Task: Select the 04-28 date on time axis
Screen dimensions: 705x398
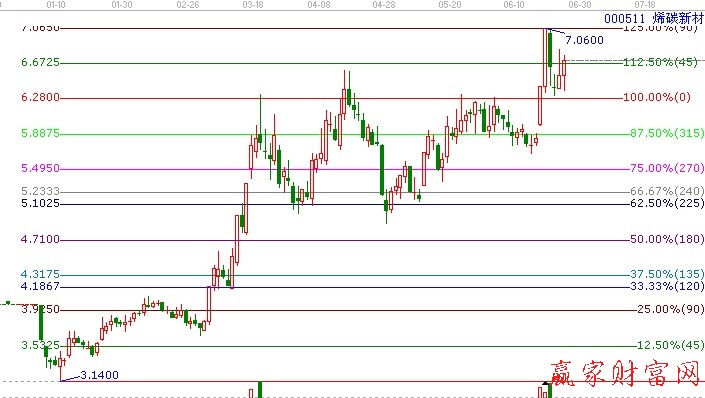Action: click(x=384, y=4)
